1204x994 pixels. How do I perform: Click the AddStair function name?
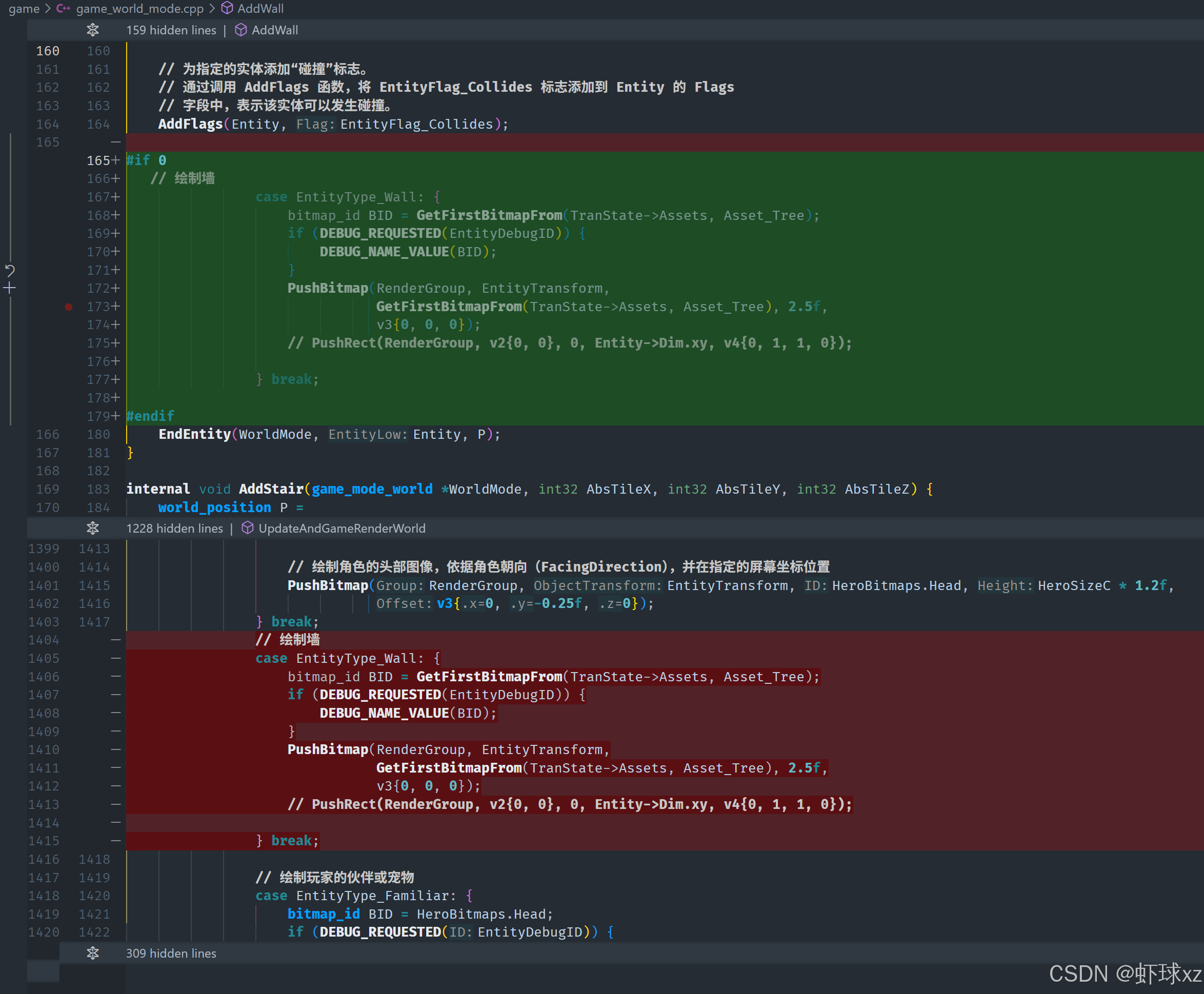(270, 489)
